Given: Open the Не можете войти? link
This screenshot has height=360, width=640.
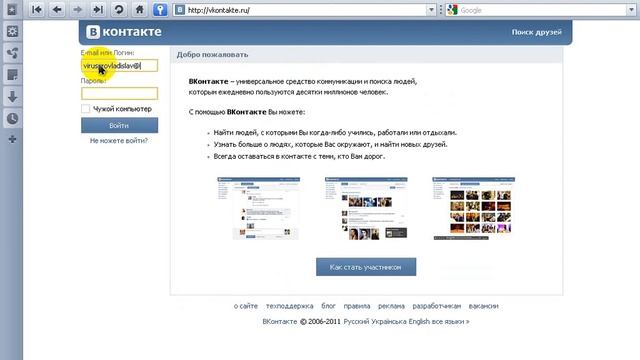Looking at the screenshot, I should pos(119,140).
